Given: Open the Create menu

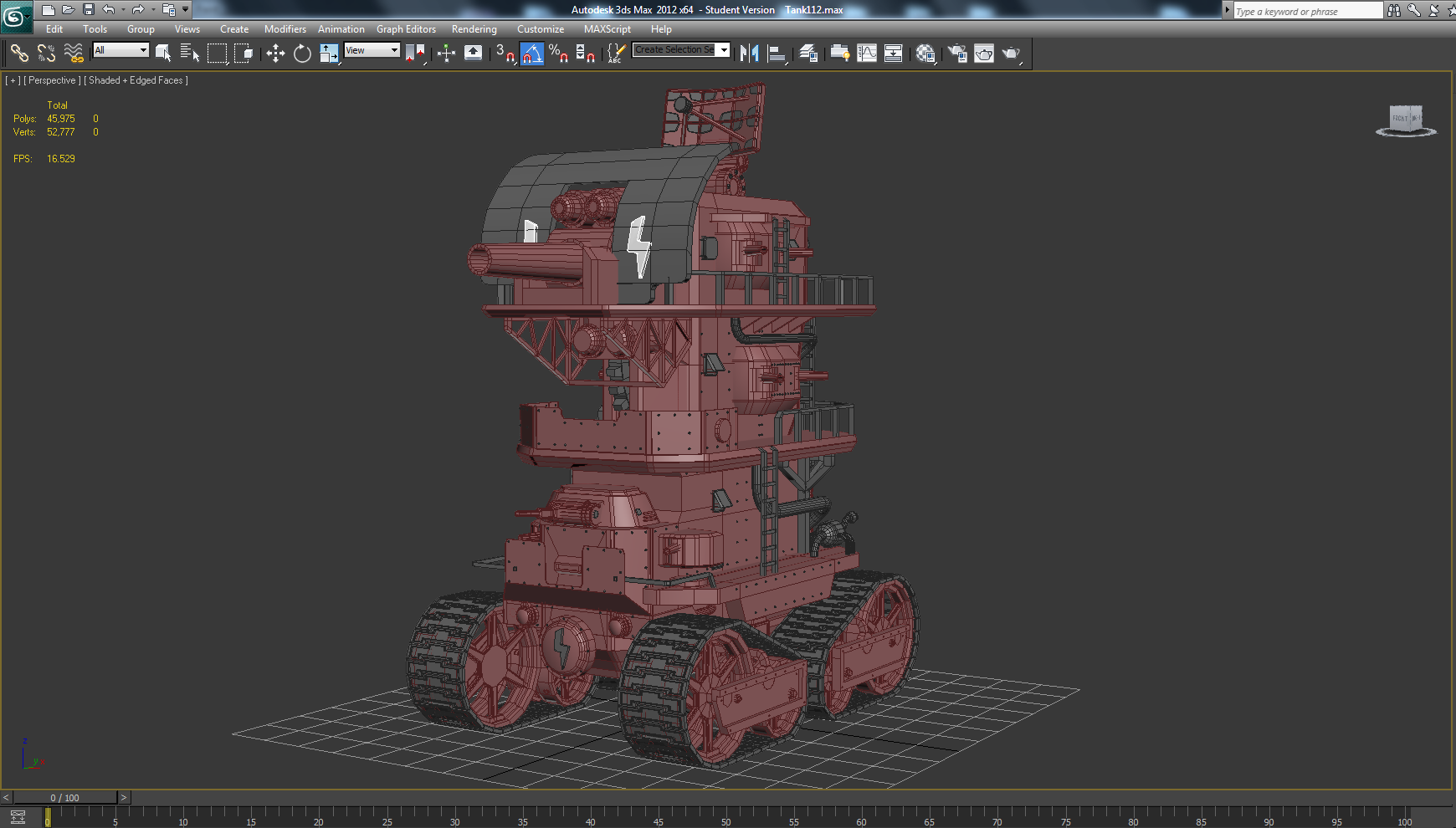Looking at the screenshot, I should (234, 29).
